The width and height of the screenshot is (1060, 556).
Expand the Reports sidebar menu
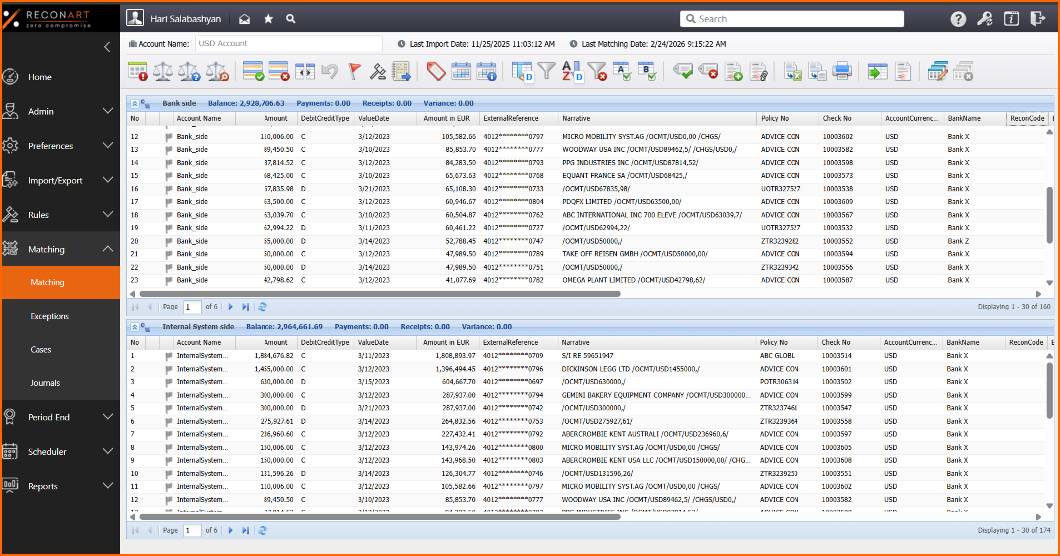pos(60,486)
